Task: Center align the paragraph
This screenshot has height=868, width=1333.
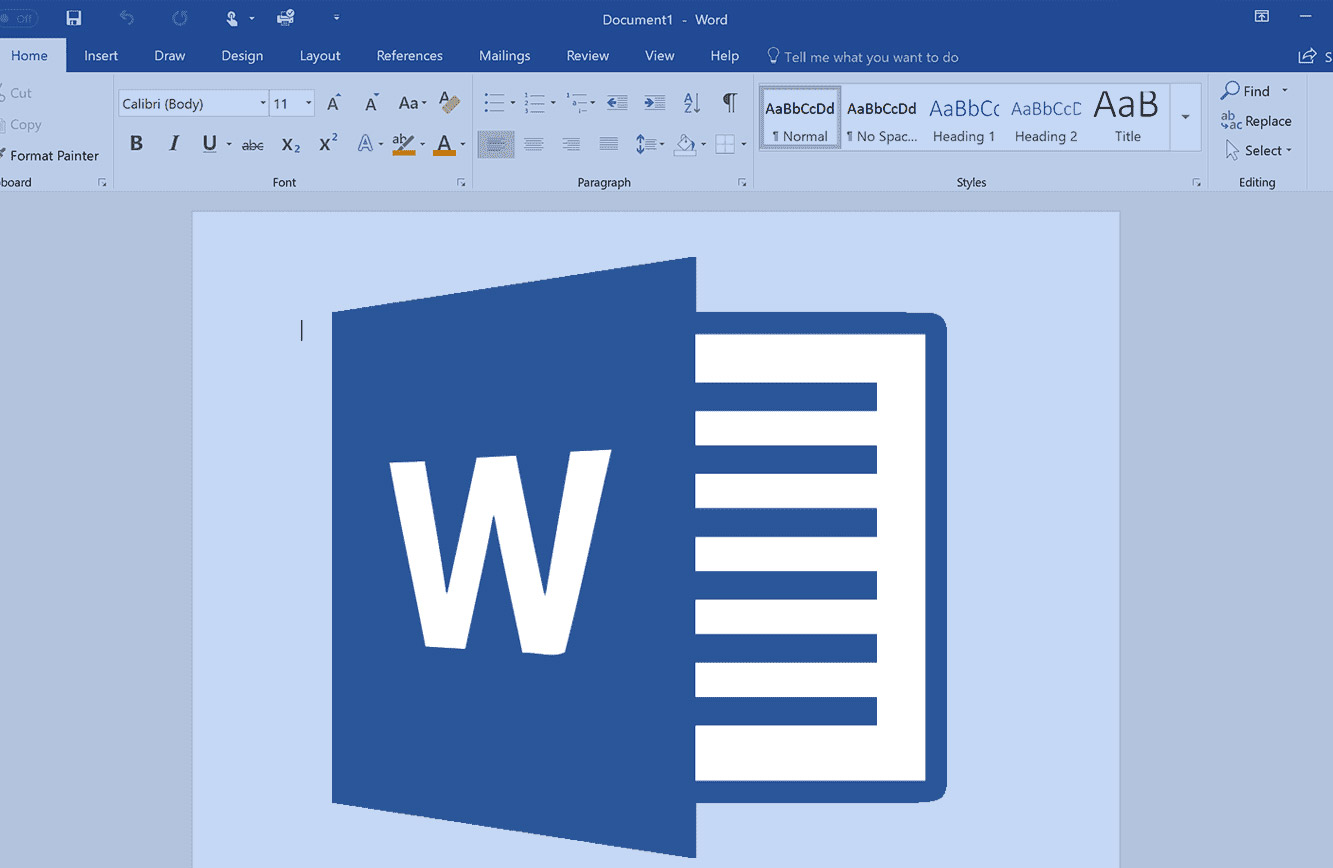Action: pyautogui.click(x=533, y=144)
